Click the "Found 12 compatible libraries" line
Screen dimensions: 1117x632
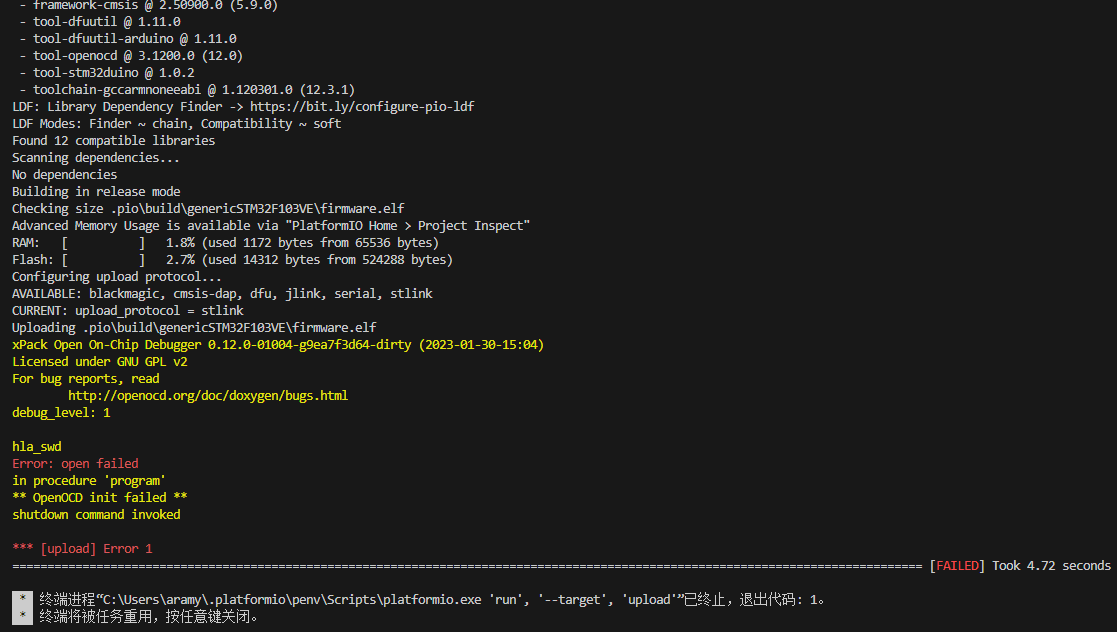(x=113, y=141)
